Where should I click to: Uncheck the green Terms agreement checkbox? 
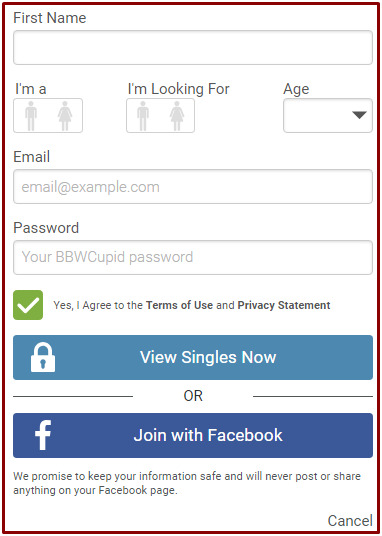[28, 305]
